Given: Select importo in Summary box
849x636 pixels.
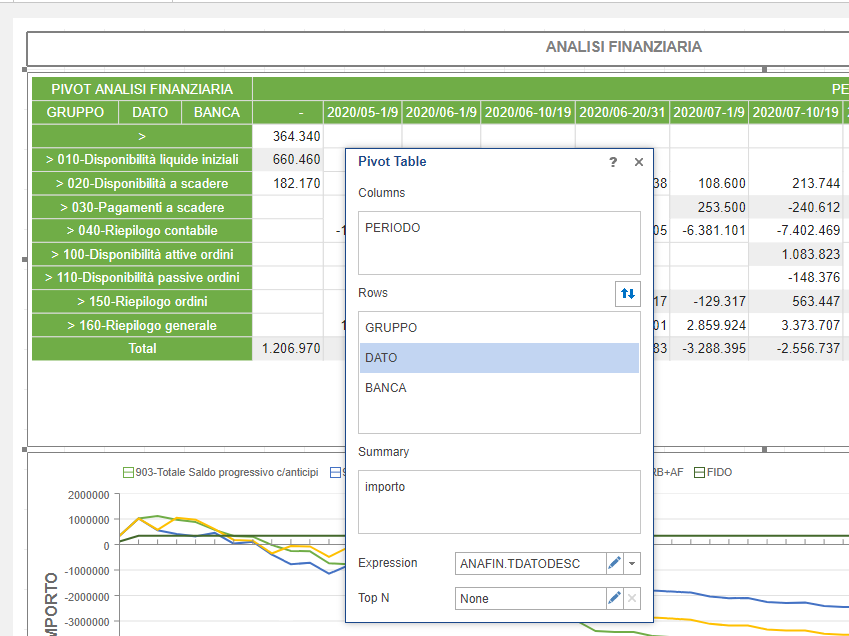Looking at the screenshot, I should click(x=385, y=487).
